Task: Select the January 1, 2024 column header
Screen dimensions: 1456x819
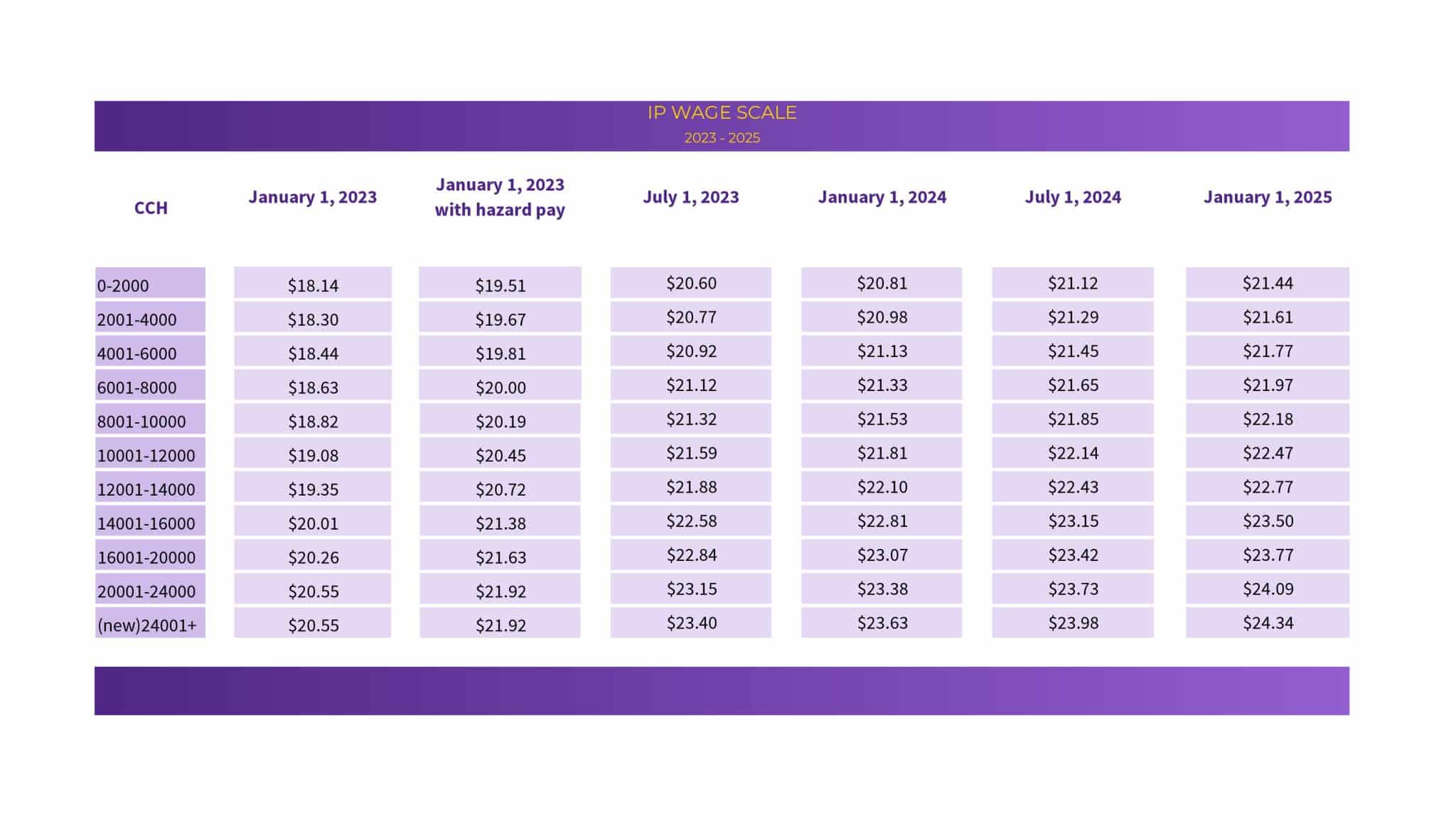Action: [x=882, y=197]
